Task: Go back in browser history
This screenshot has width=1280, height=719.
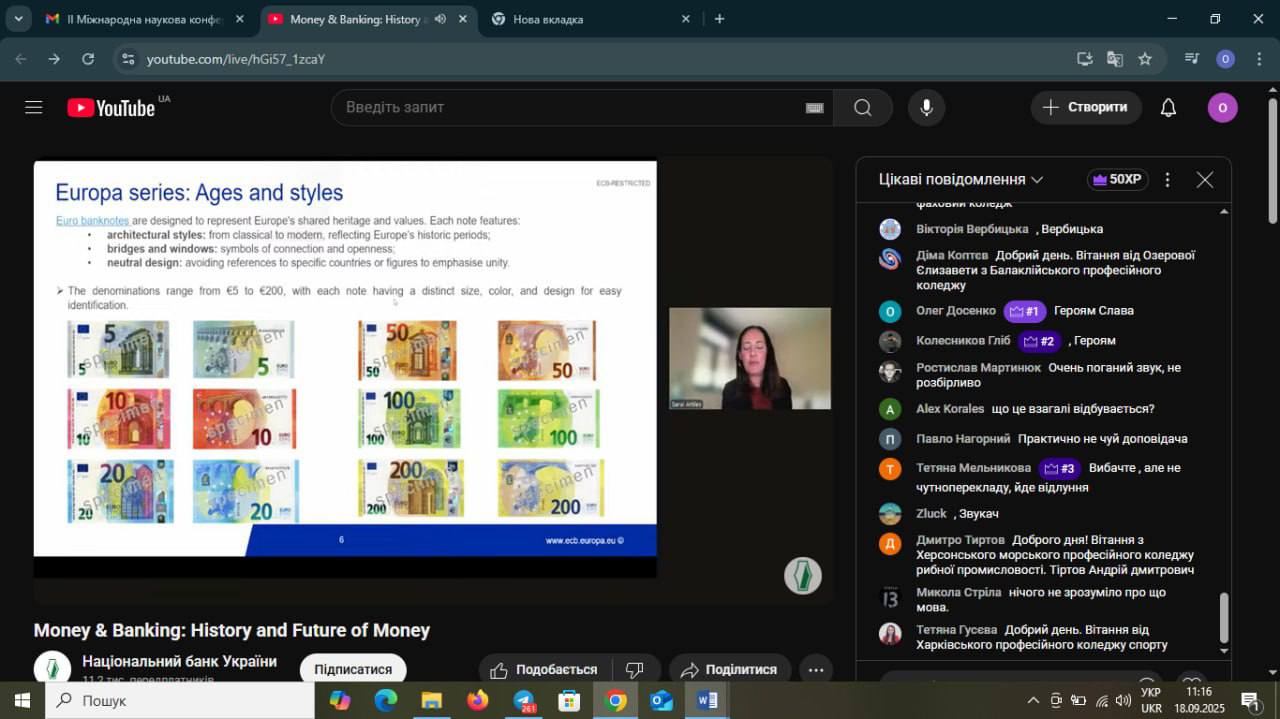Action: [x=21, y=59]
